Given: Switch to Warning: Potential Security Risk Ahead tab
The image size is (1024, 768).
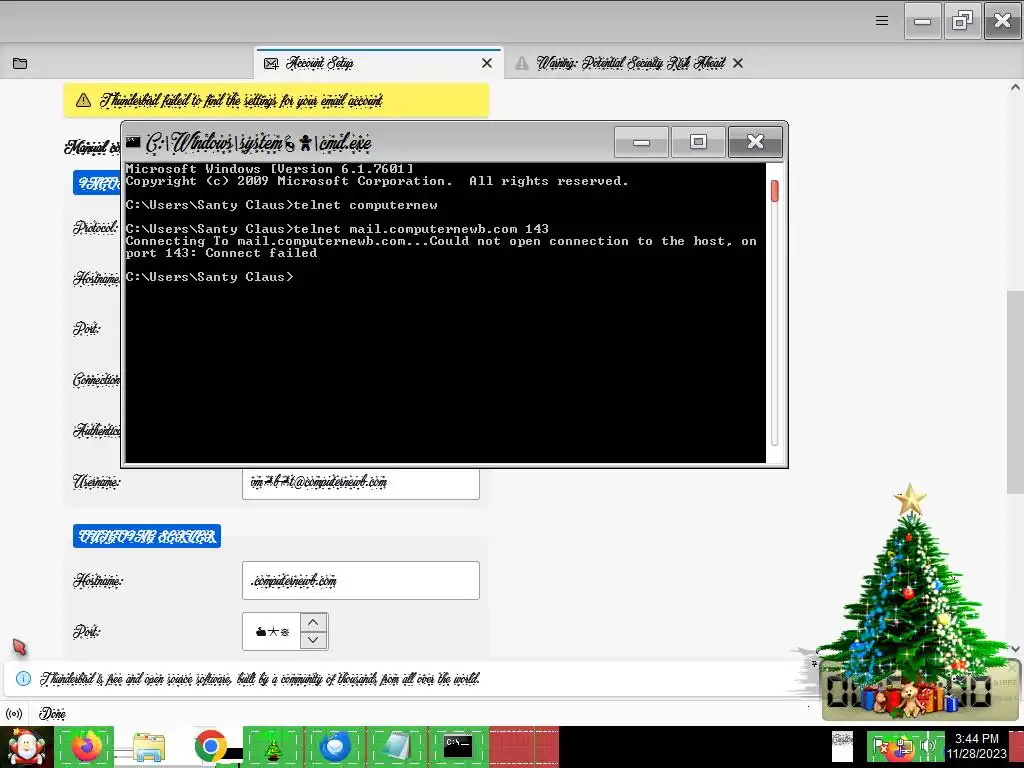Looking at the screenshot, I should pos(630,63).
